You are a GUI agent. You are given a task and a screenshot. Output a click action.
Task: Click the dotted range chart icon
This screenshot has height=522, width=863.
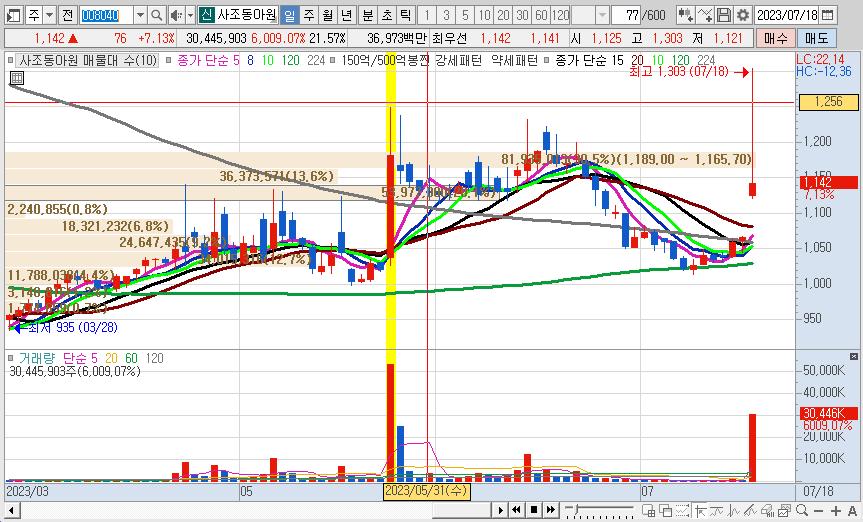pyautogui.click(x=683, y=510)
